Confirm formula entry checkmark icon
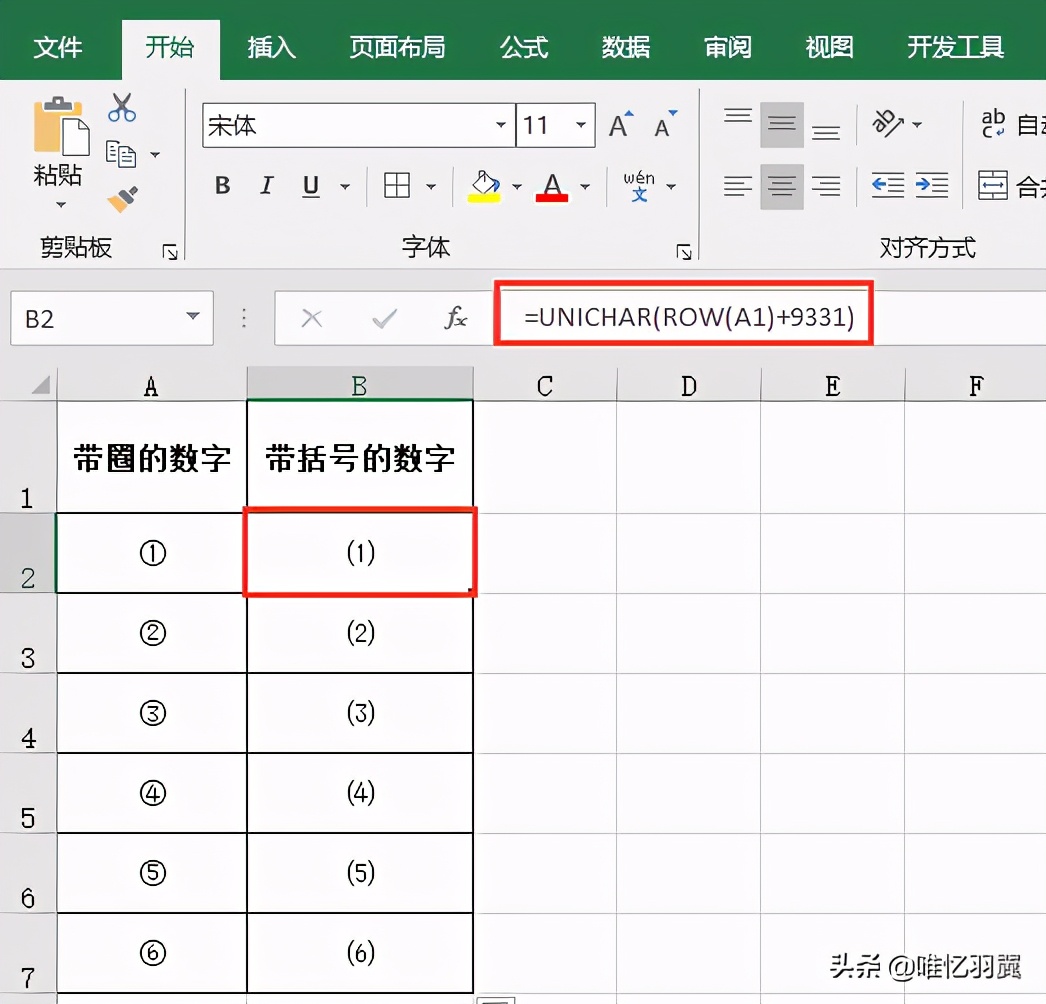 coord(384,319)
